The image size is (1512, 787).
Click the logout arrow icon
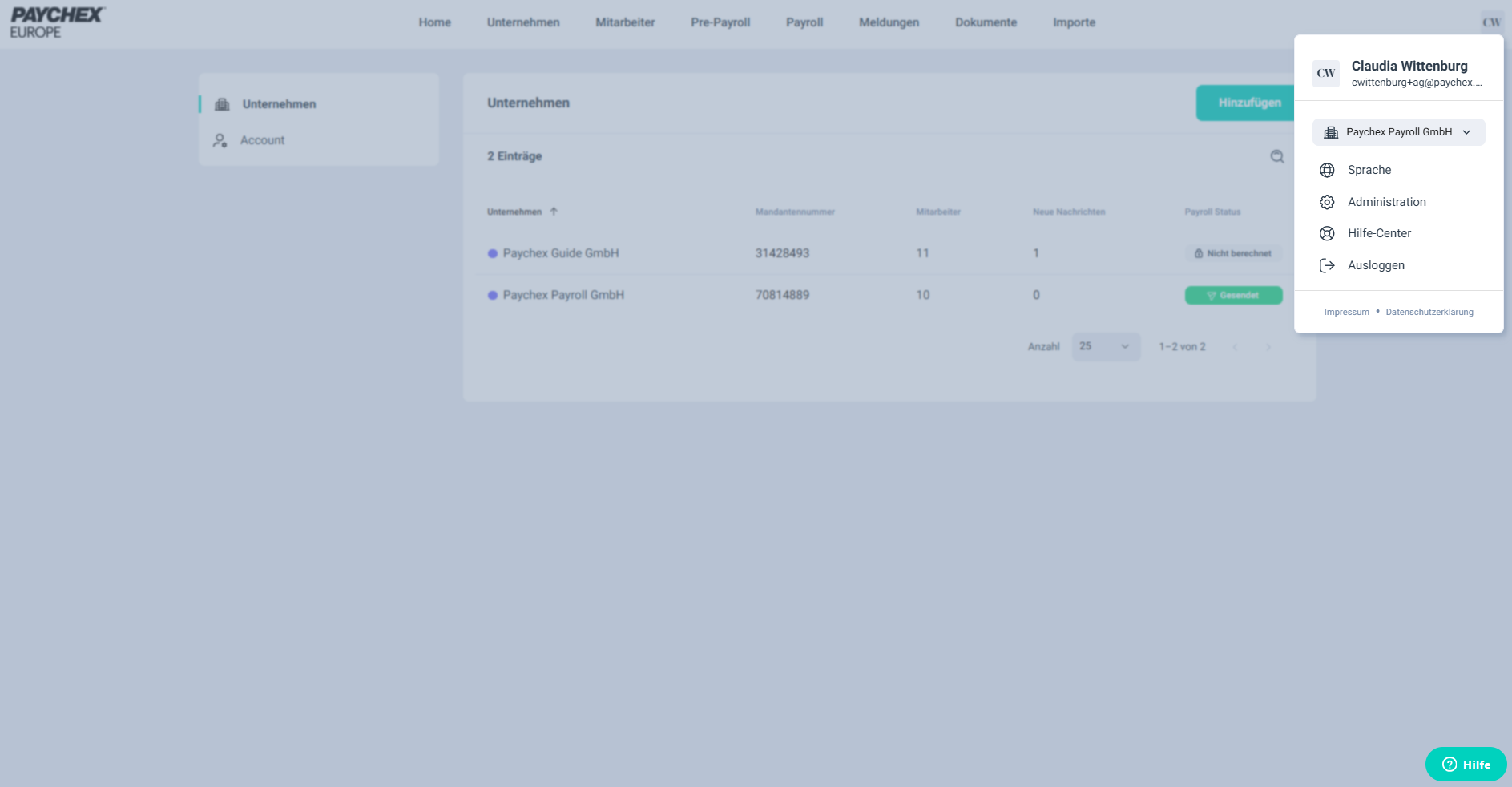[1327, 265]
